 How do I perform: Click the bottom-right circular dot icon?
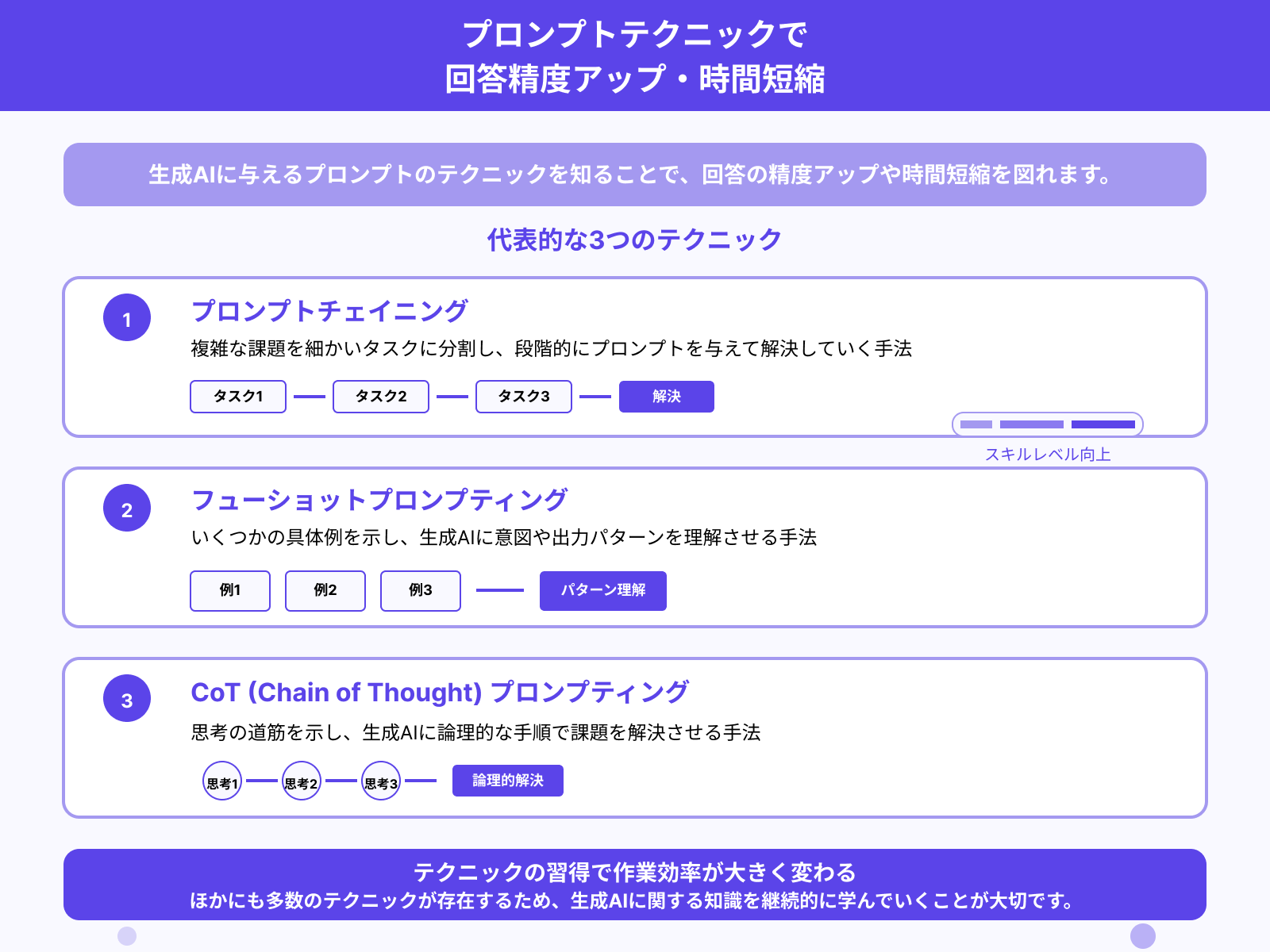(x=1143, y=935)
